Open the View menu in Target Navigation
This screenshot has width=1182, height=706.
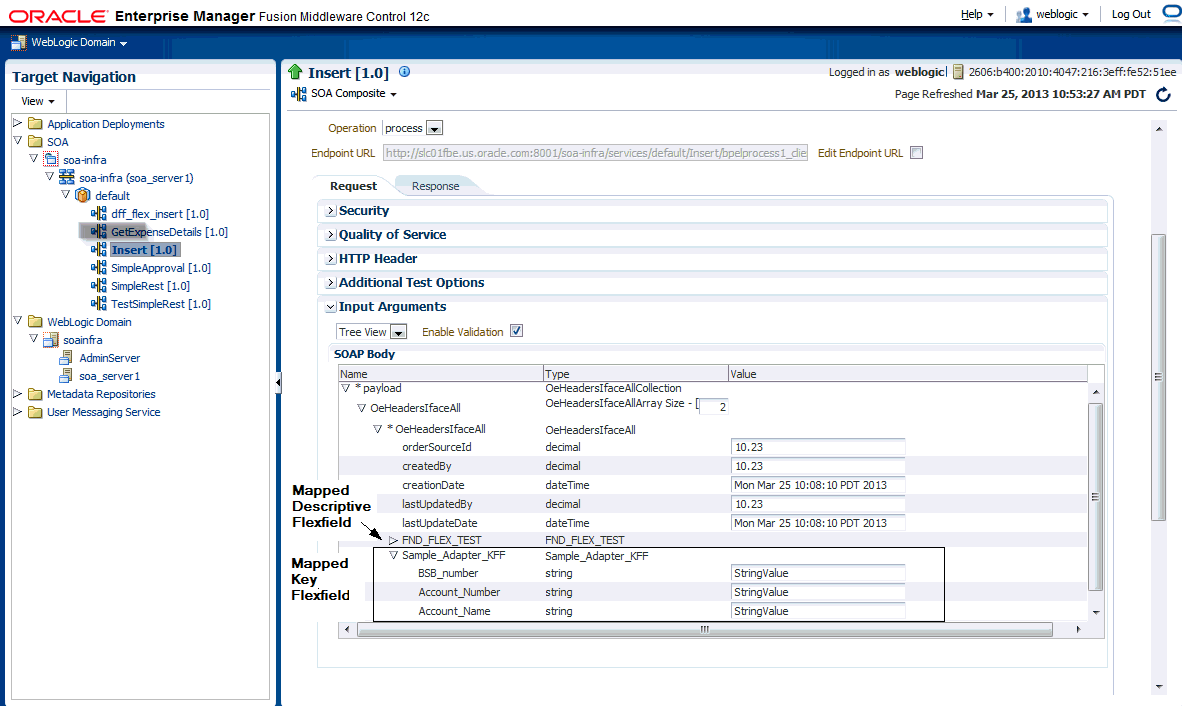pos(38,101)
